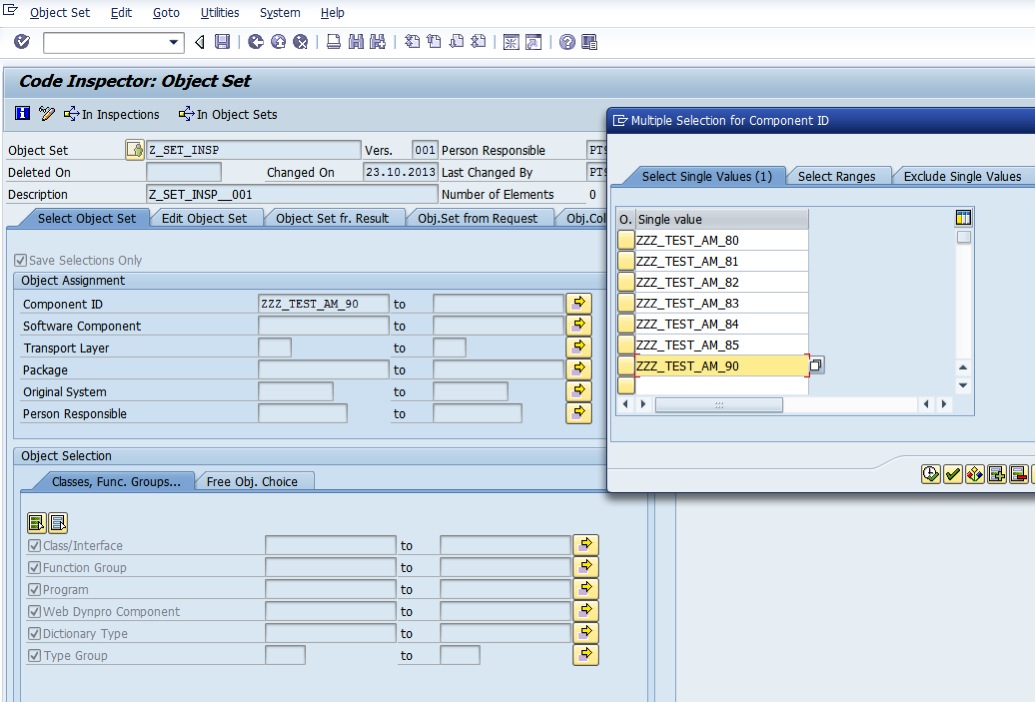Switch to Object Set fr. Result tab
The width and height of the screenshot is (1036, 702).
[332, 218]
